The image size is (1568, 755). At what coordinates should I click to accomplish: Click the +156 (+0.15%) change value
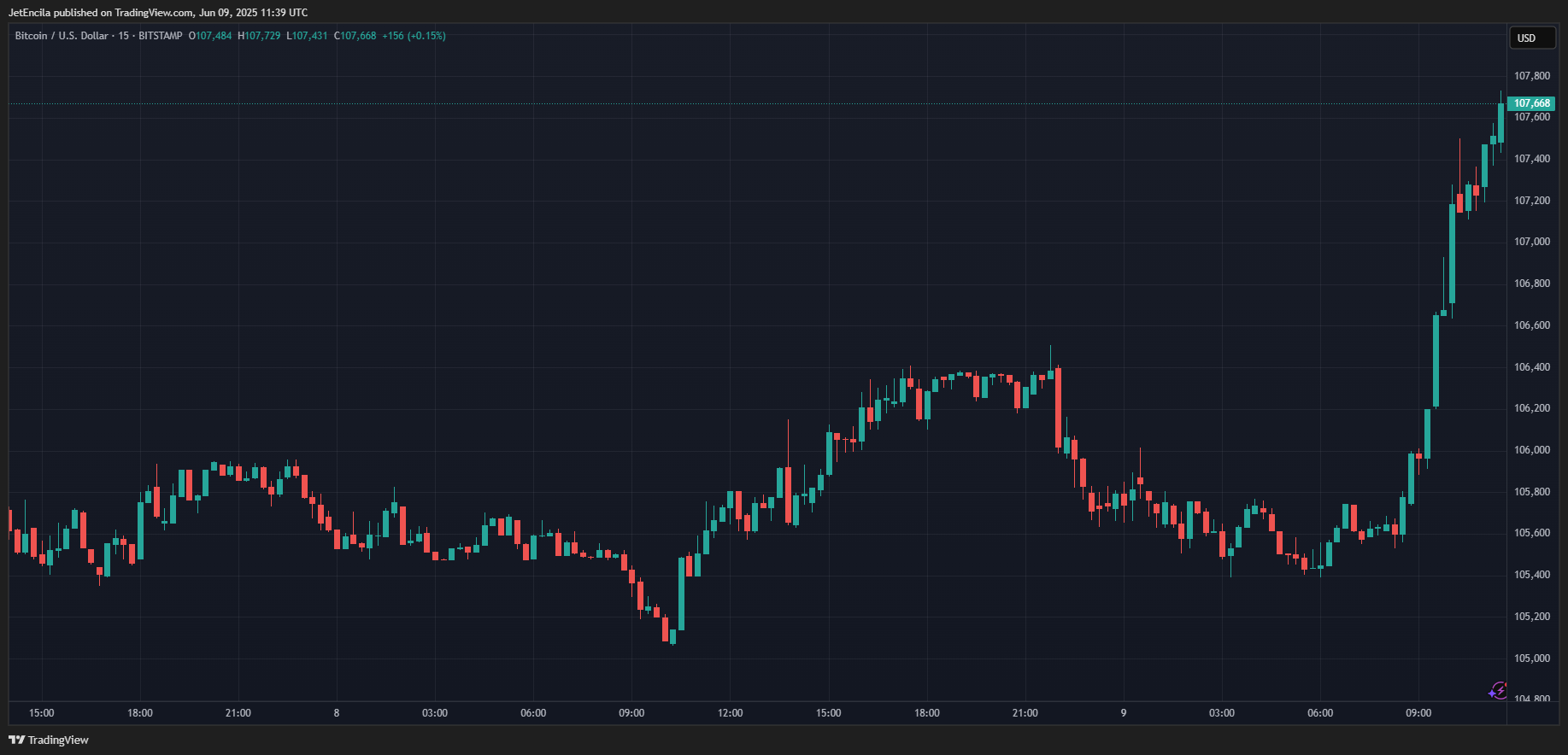click(x=414, y=36)
